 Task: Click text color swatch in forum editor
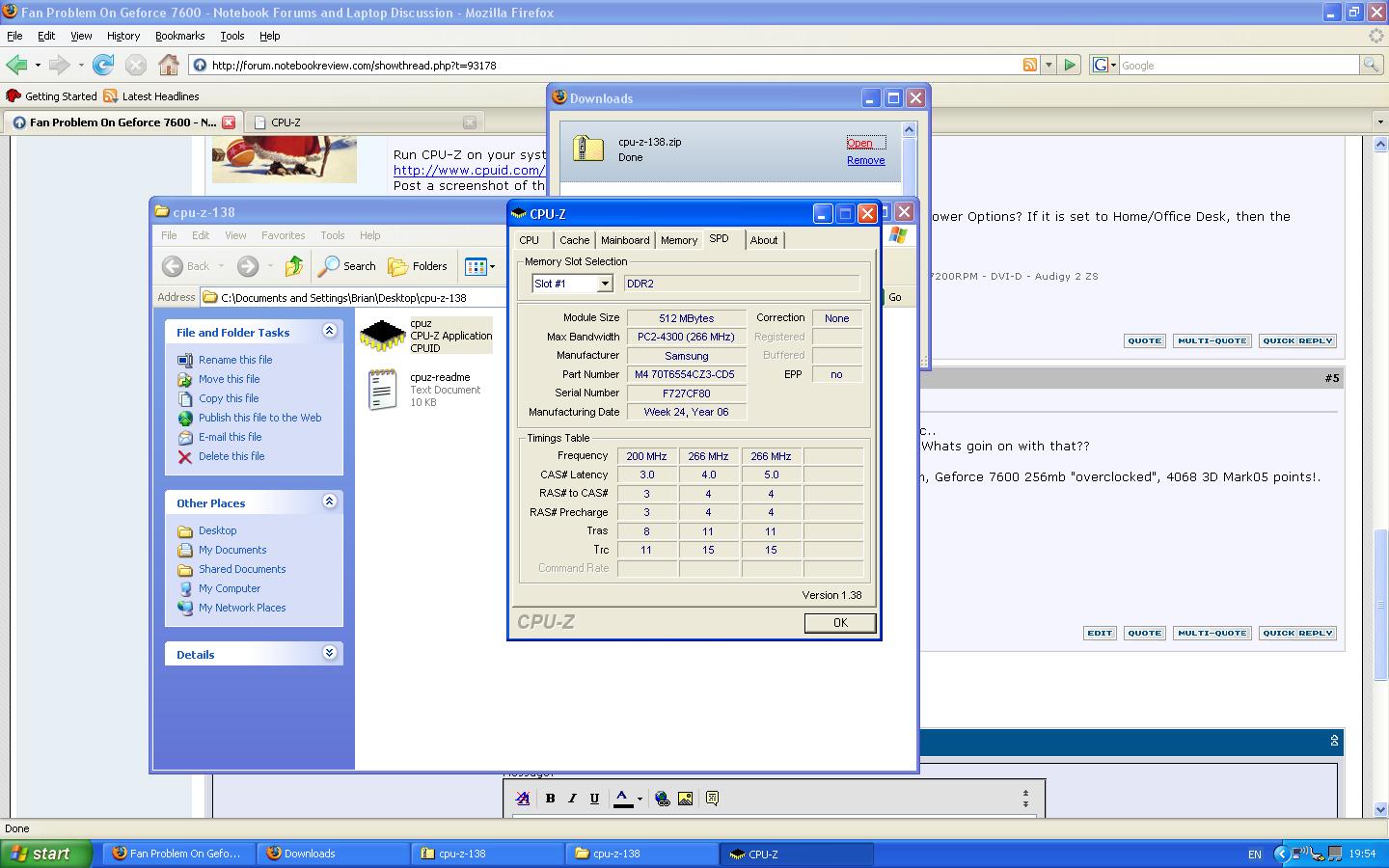(623, 799)
